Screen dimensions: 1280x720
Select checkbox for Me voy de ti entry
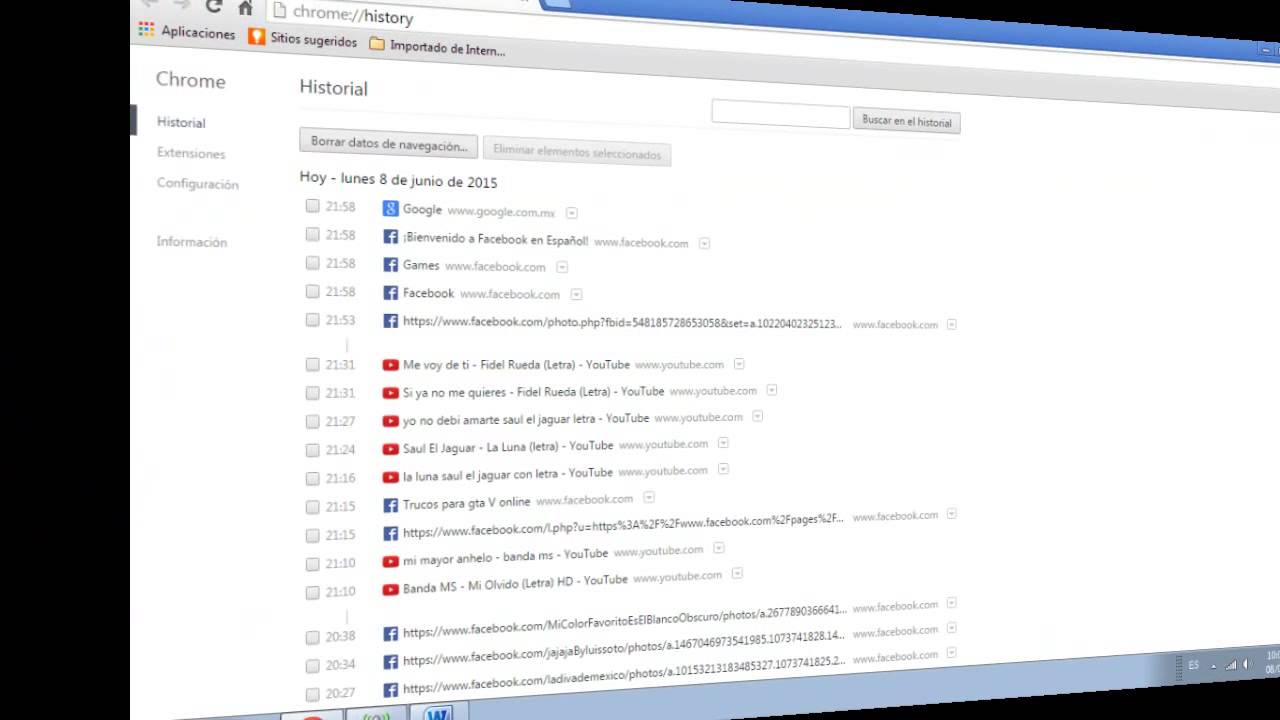coord(313,365)
